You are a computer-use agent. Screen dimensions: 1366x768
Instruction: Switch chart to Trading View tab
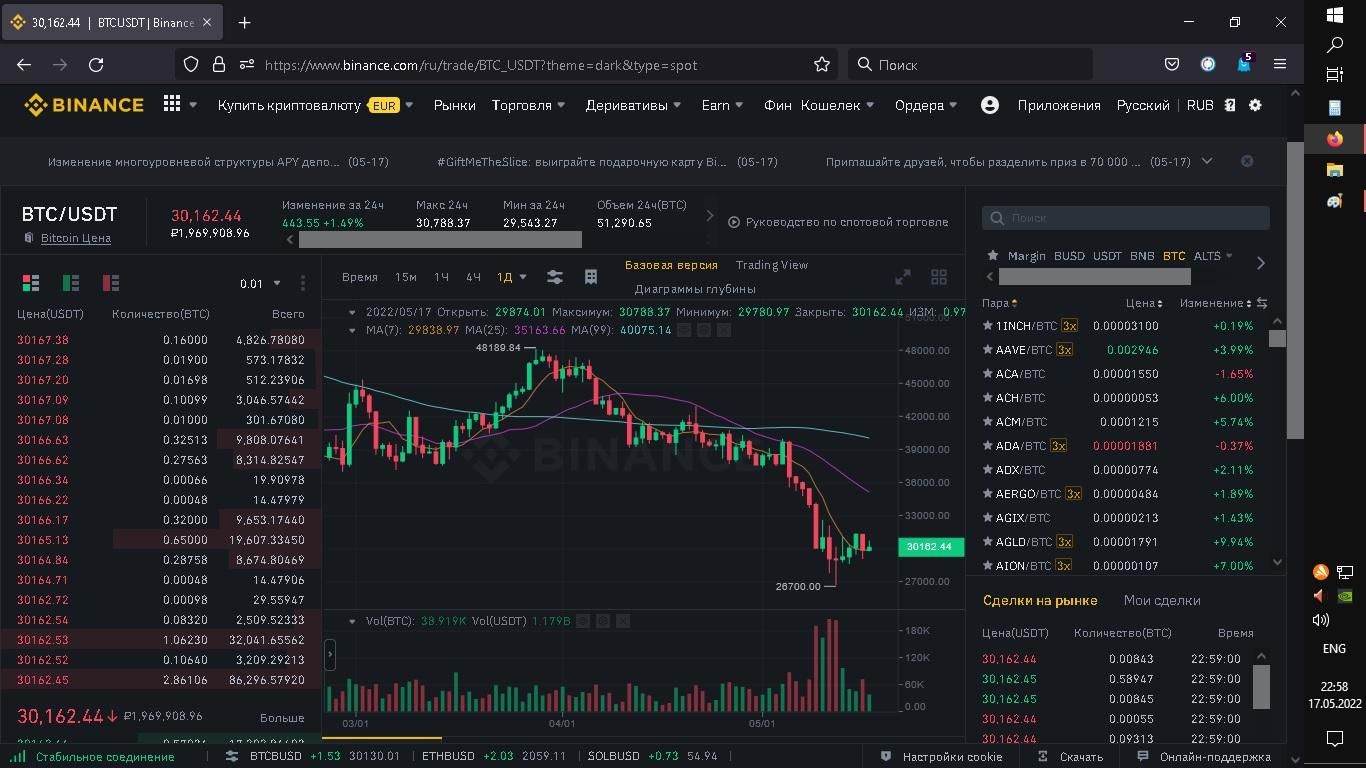click(771, 265)
